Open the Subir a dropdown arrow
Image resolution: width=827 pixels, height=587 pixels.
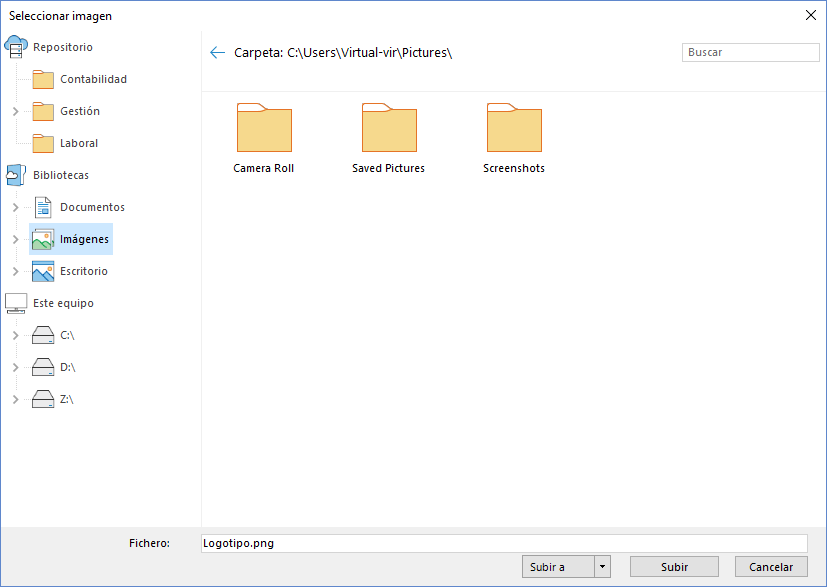(602, 567)
